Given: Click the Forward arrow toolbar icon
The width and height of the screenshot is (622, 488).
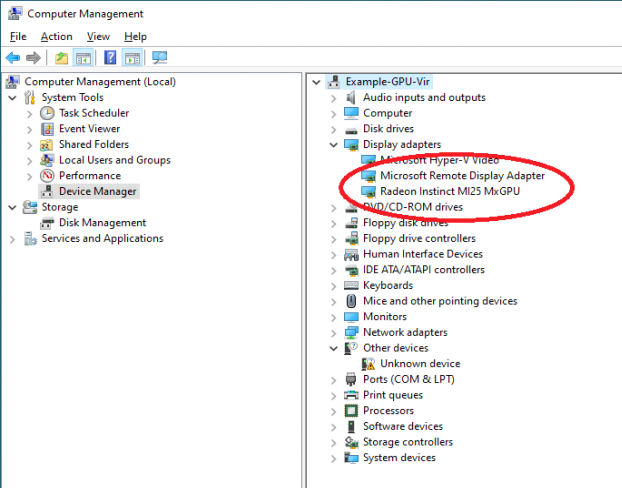Looking at the screenshot, I should [33, 58].
